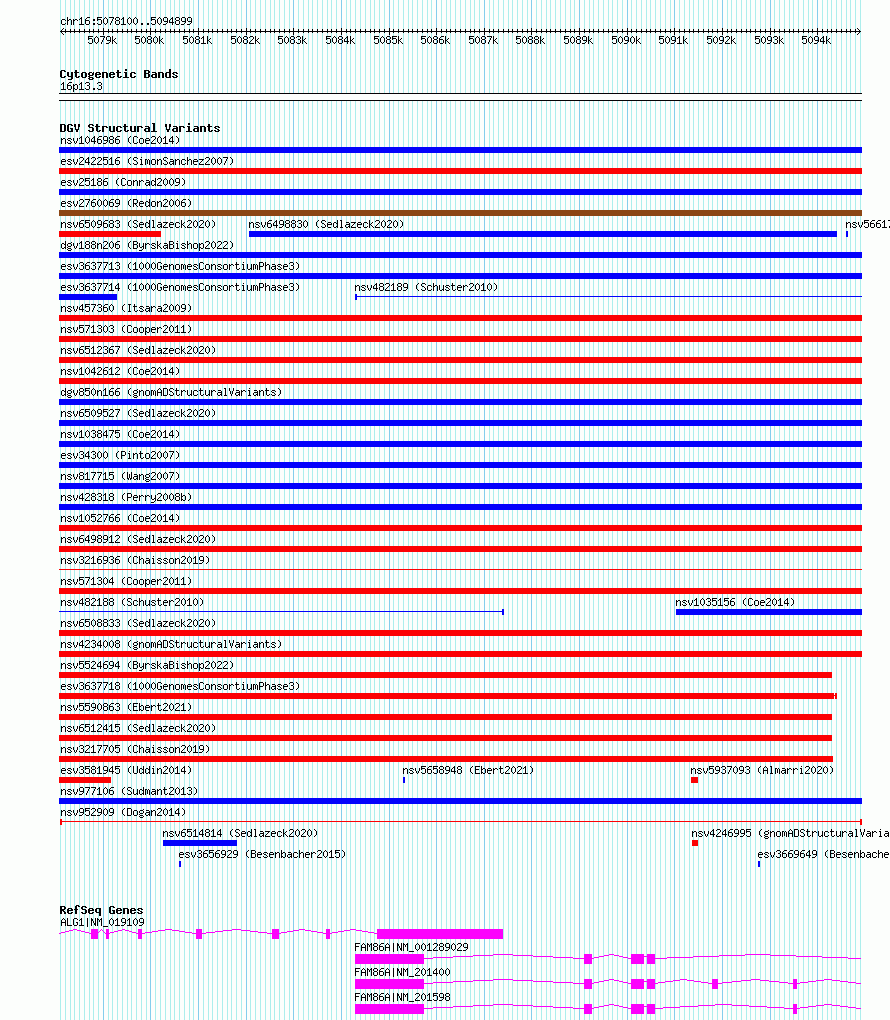890x1020 pixels.
Task: Click the 5085k ruler position label
Action: (388, 40)
